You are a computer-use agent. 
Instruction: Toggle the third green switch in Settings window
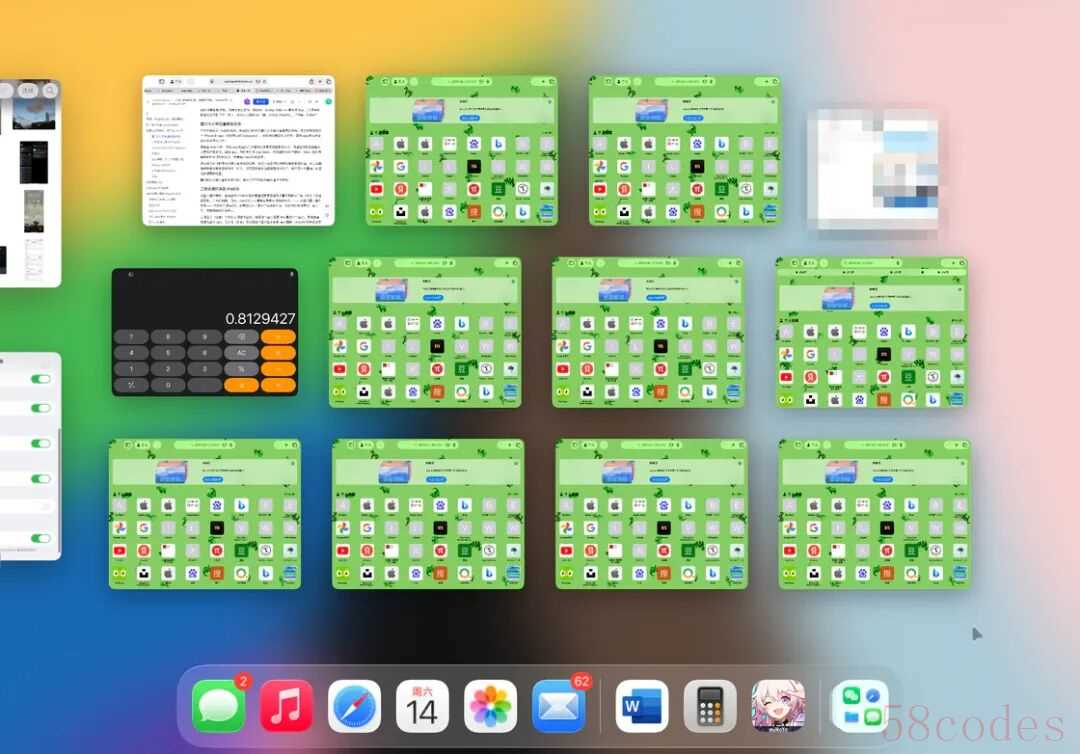point(41,443)
